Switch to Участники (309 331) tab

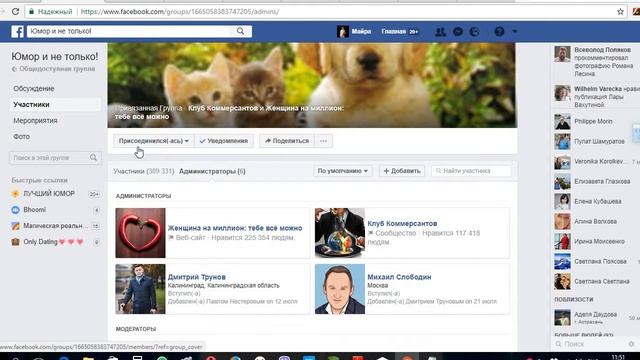click(x=144, y=171)
